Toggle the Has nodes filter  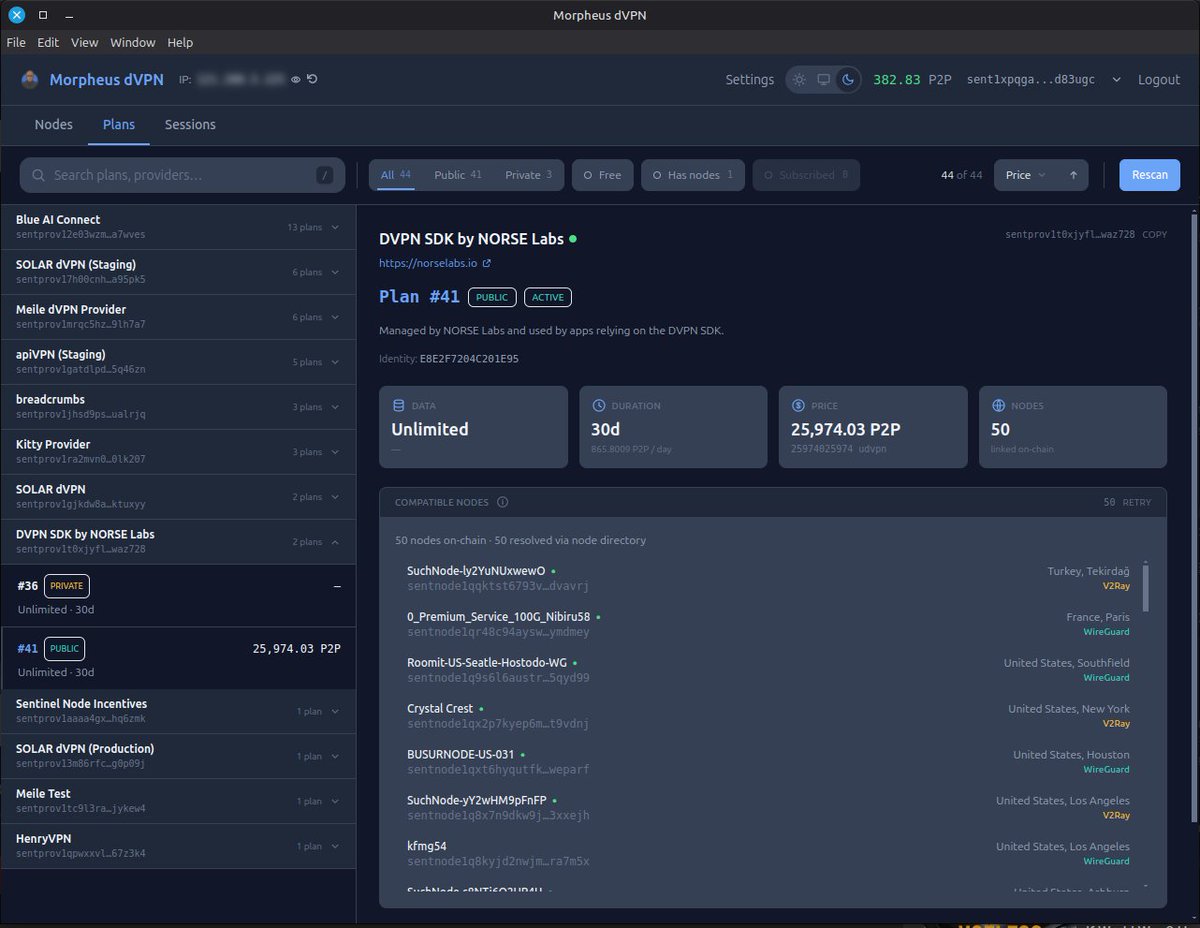point(693,175)
